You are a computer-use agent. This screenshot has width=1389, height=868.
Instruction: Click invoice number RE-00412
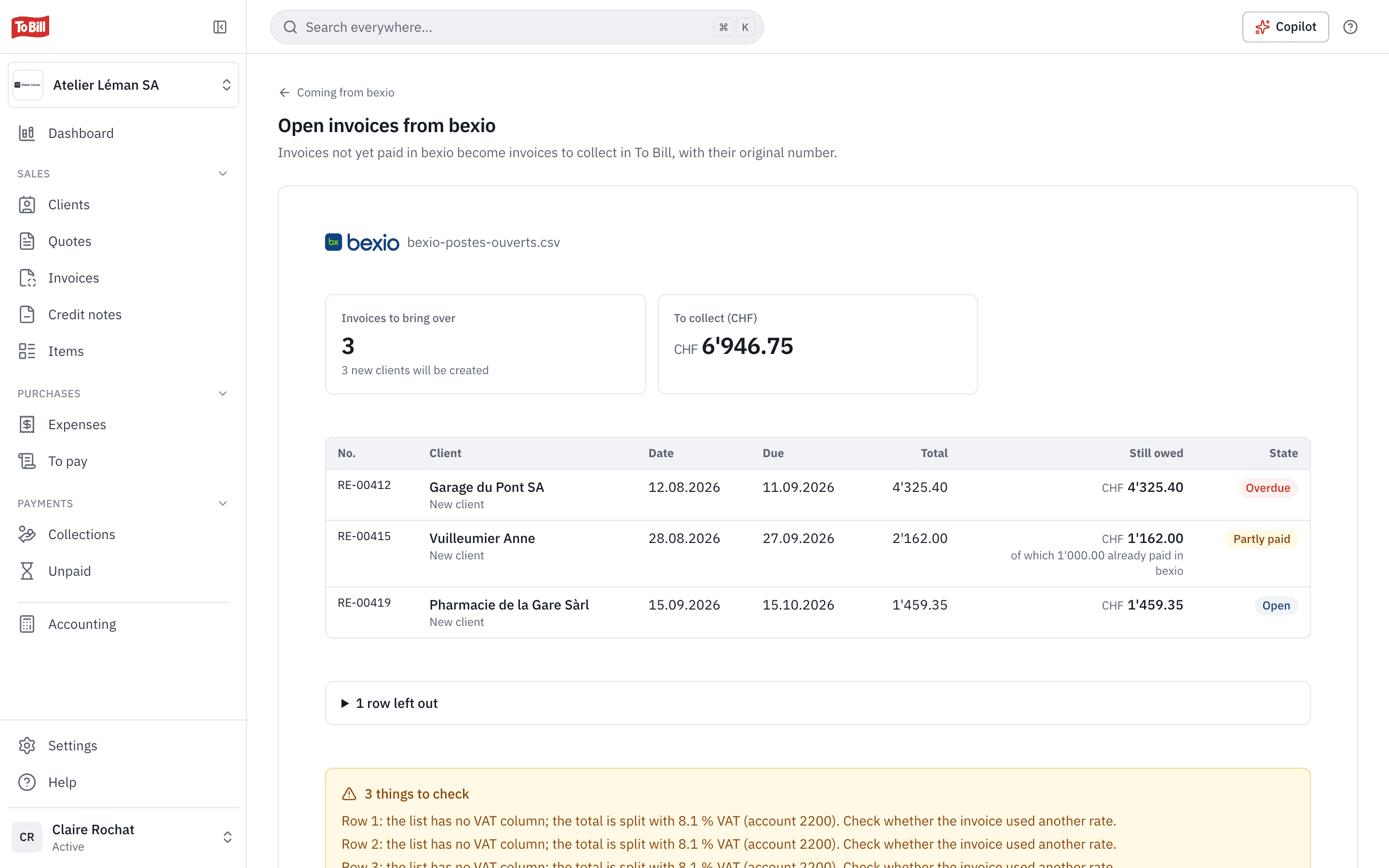(x=364, y=485)
